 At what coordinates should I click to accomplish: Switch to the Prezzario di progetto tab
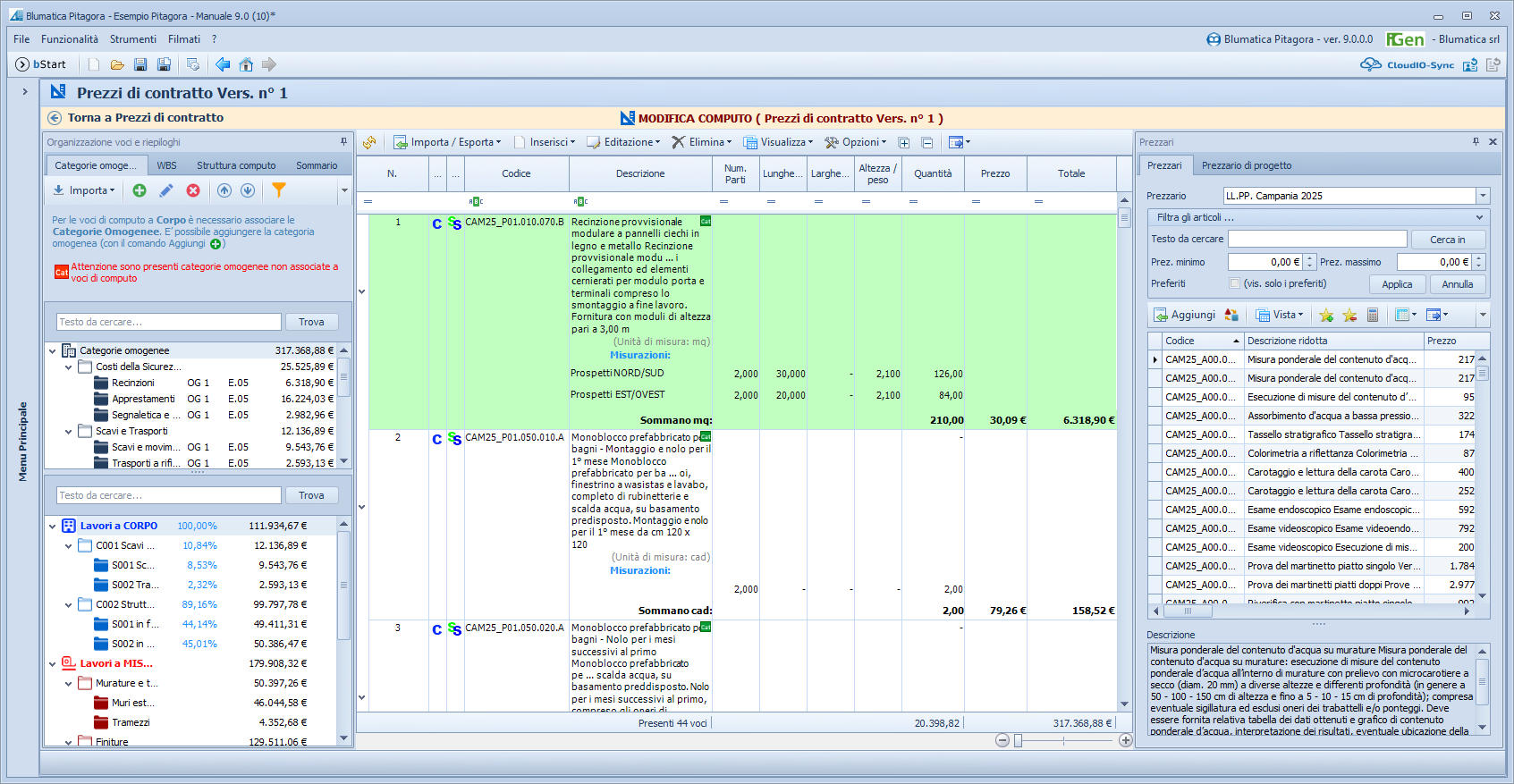tap(1246, 165)
